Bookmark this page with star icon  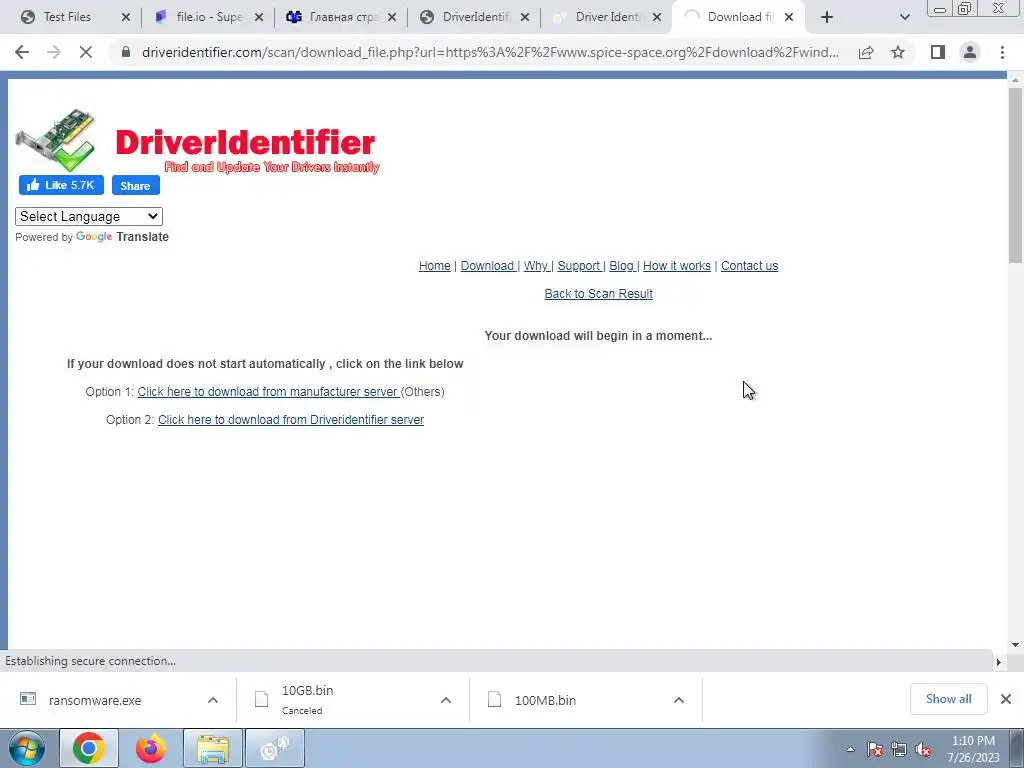(898, 52)
